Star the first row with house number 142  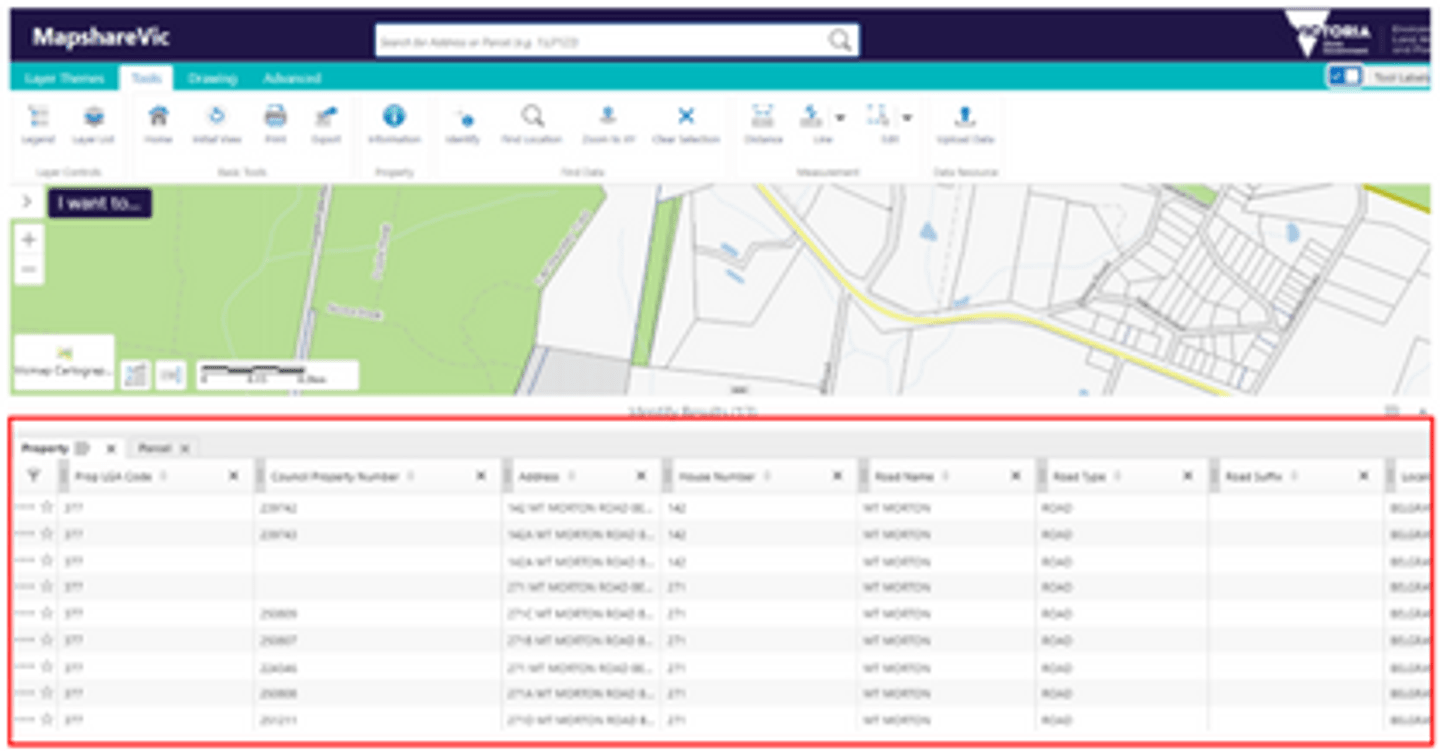[x=46, y=508]
